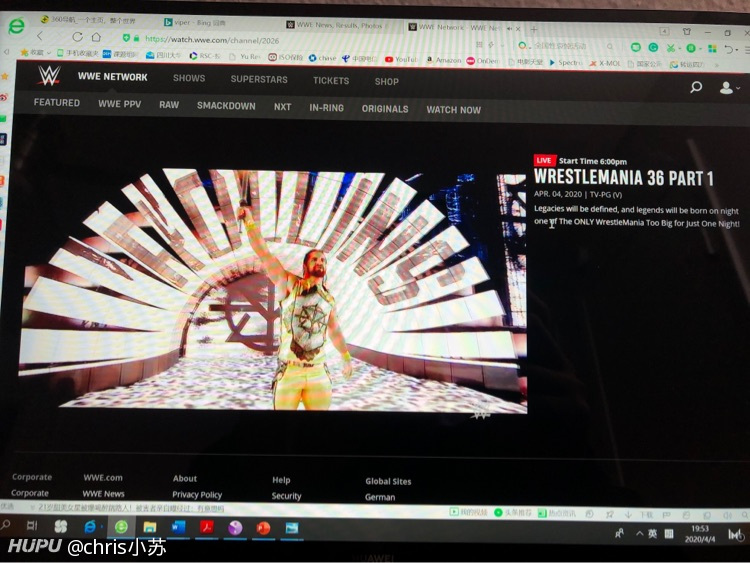Click the red LIVE badge
Screen dimensions: 750x563
pos(544,160)
